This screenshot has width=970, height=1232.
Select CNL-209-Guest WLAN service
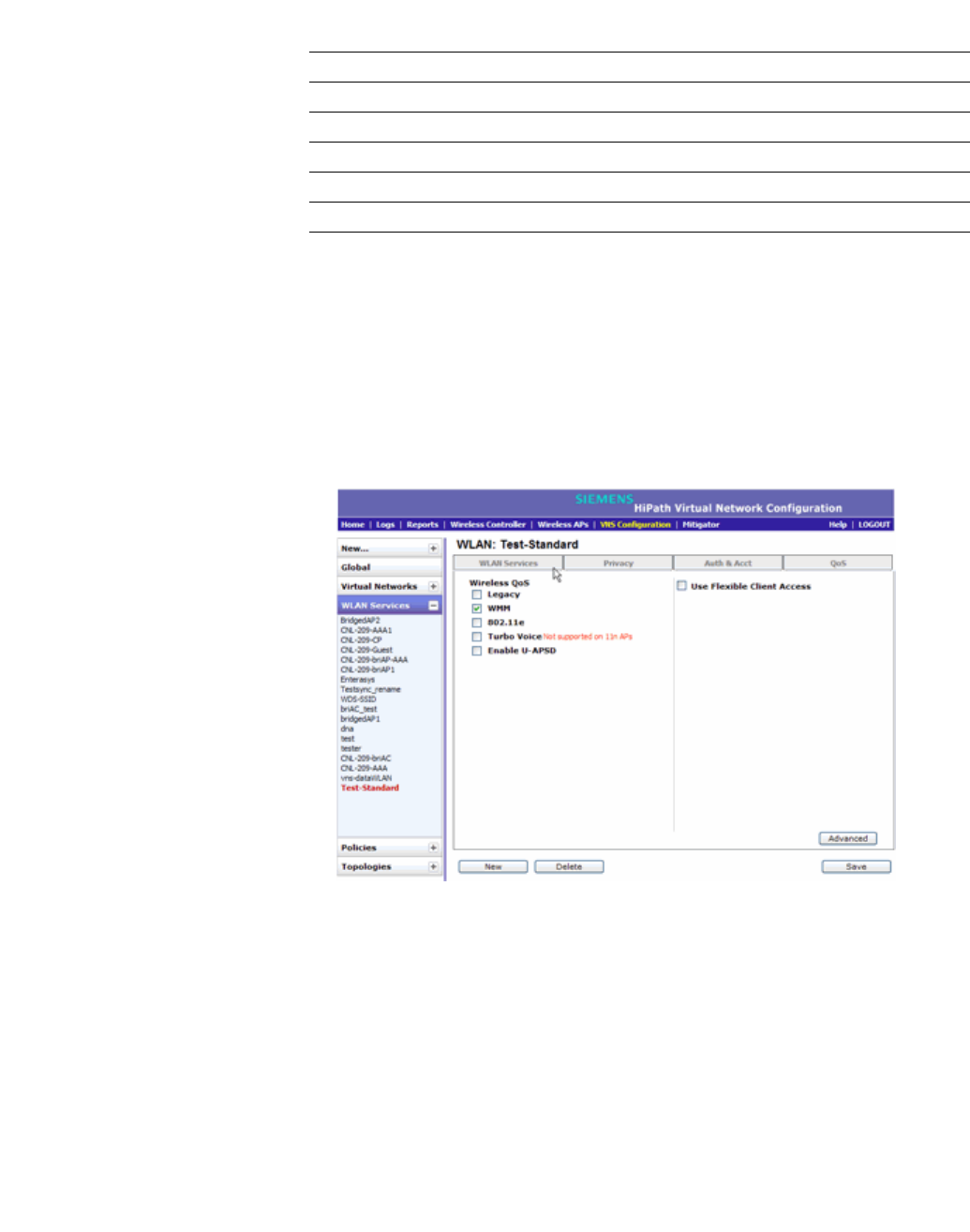366,650
